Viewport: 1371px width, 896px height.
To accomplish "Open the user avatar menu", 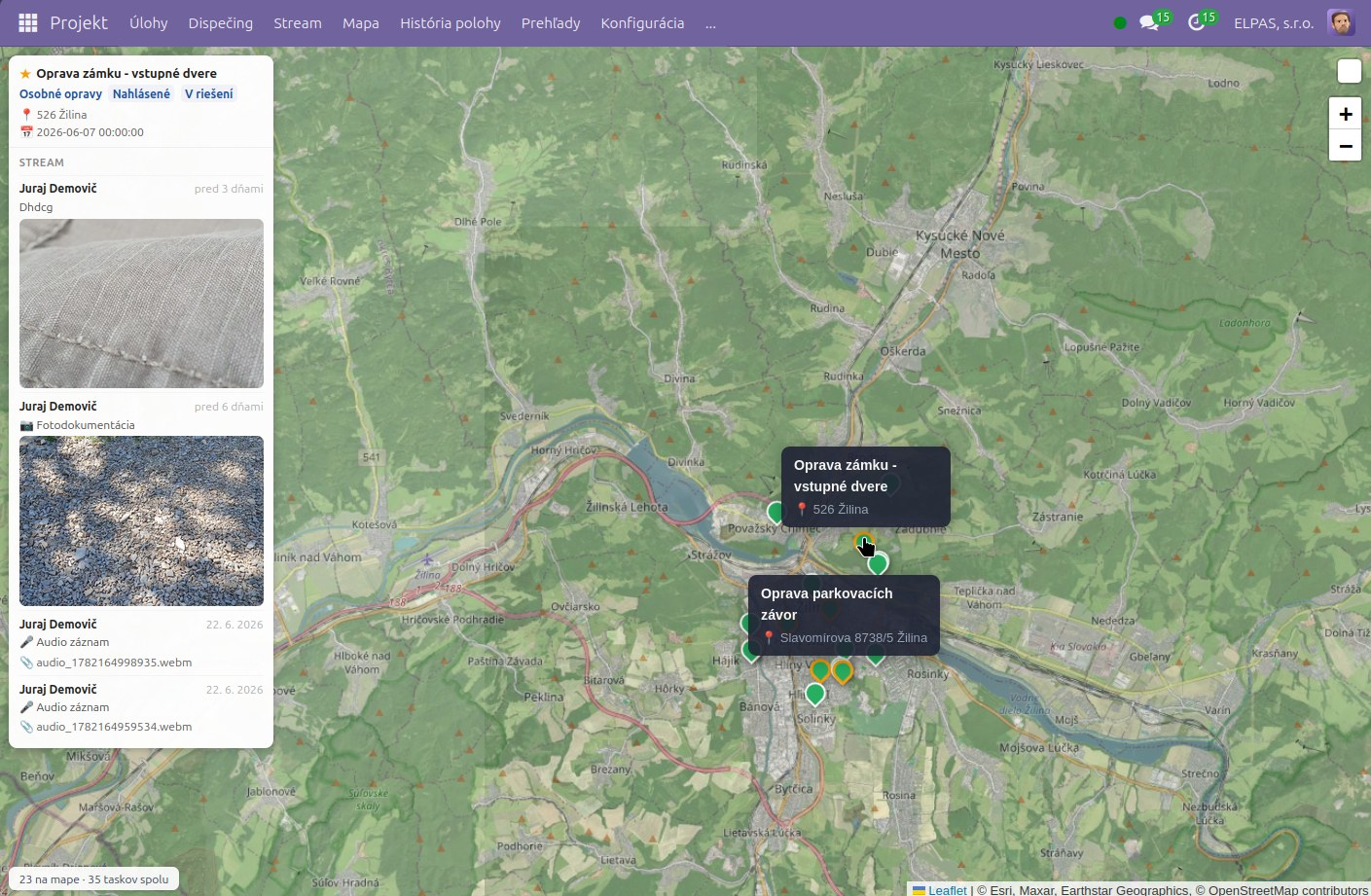I will point(1341,22).
